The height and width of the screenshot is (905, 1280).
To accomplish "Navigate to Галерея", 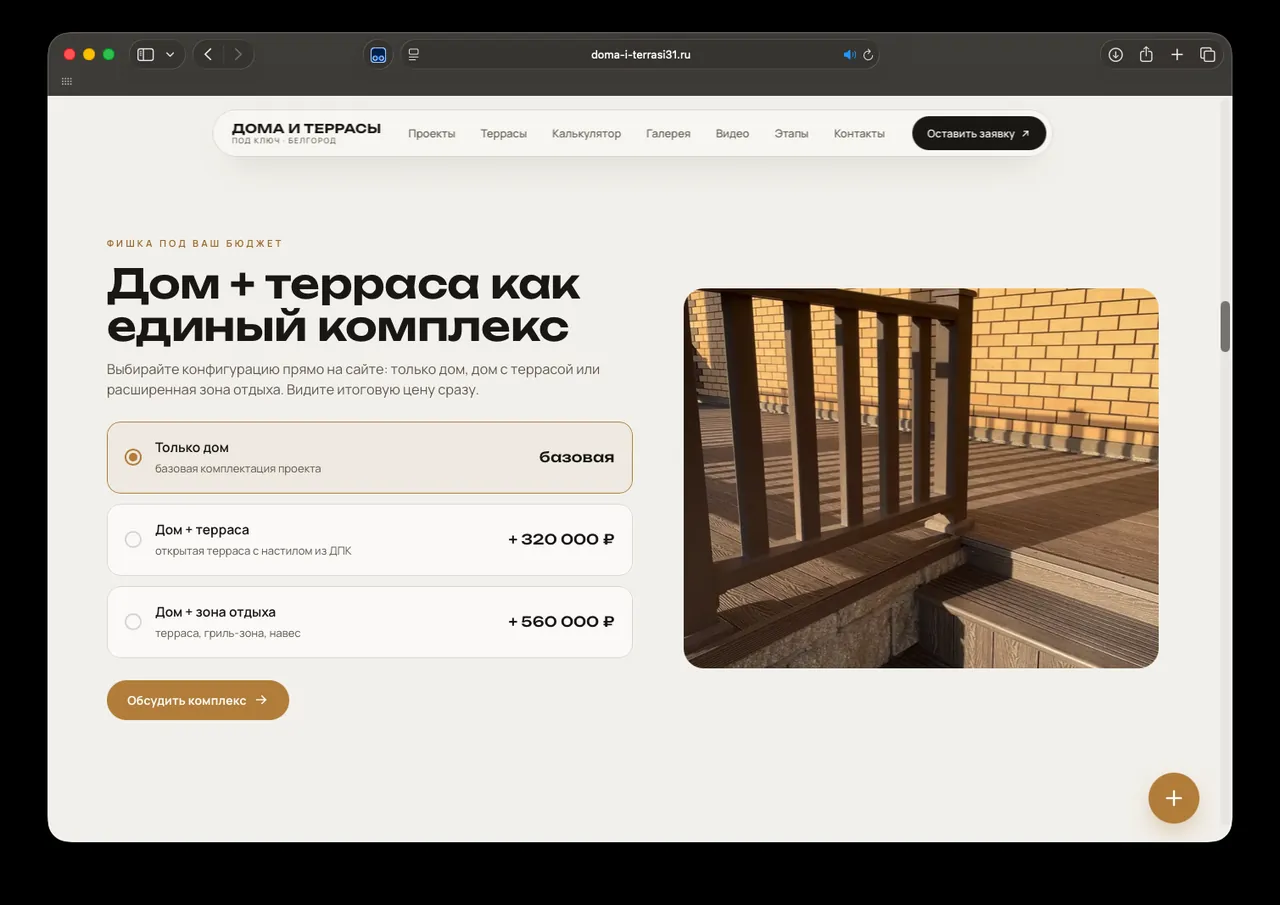I will 668,134.
